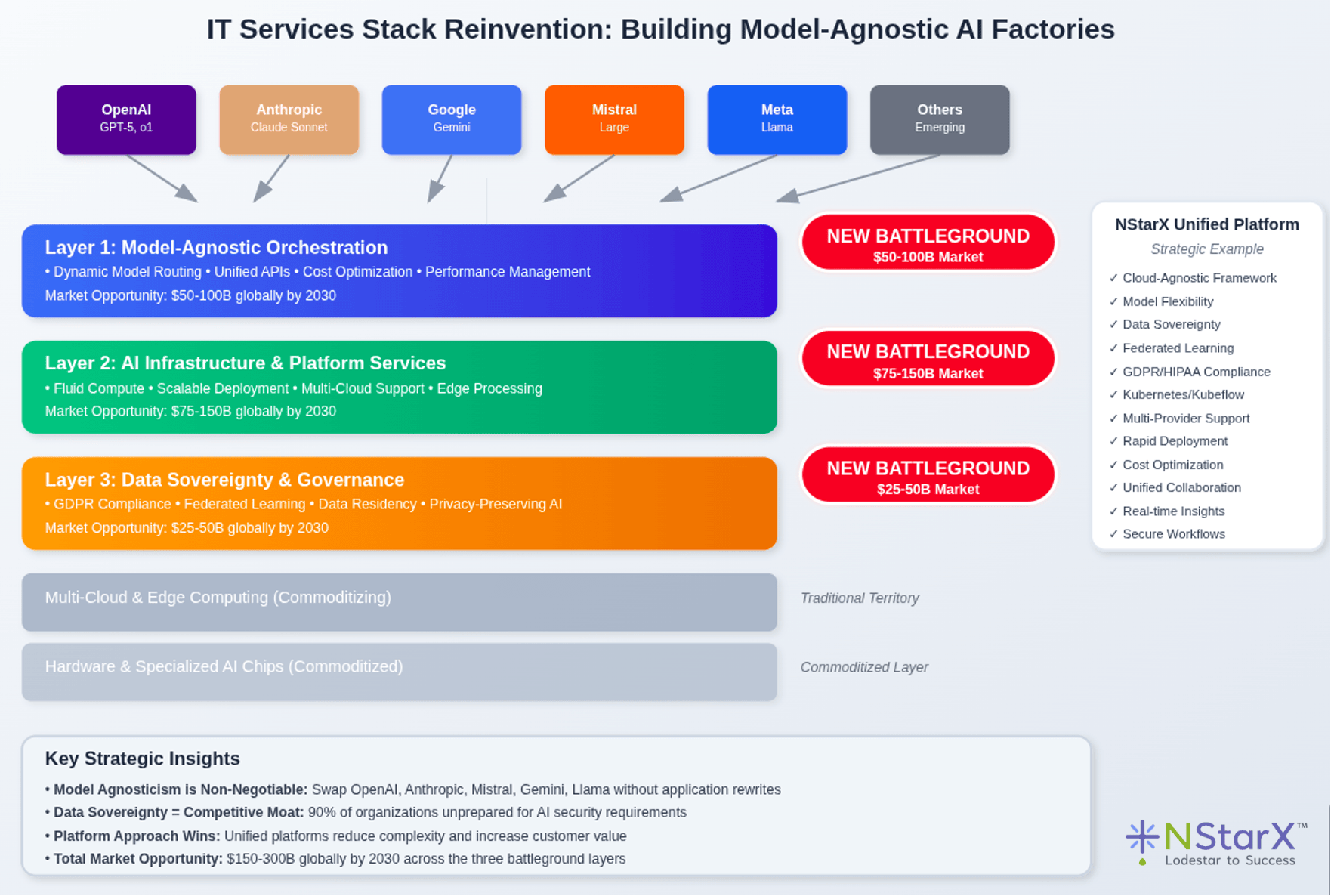
Task: Click the Model Flexibility item
Action: click(1161, 301)
